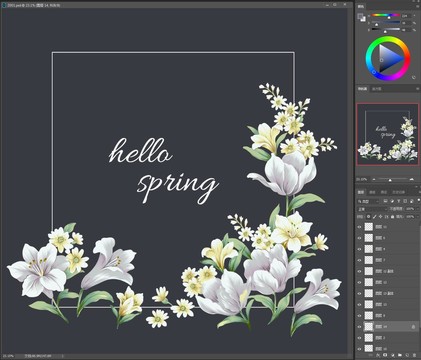Image resolution: width=421 pixels, height=360 pixels.
Task: Open the Opacity slider dropdown arrow
Action: coord(418,209)
